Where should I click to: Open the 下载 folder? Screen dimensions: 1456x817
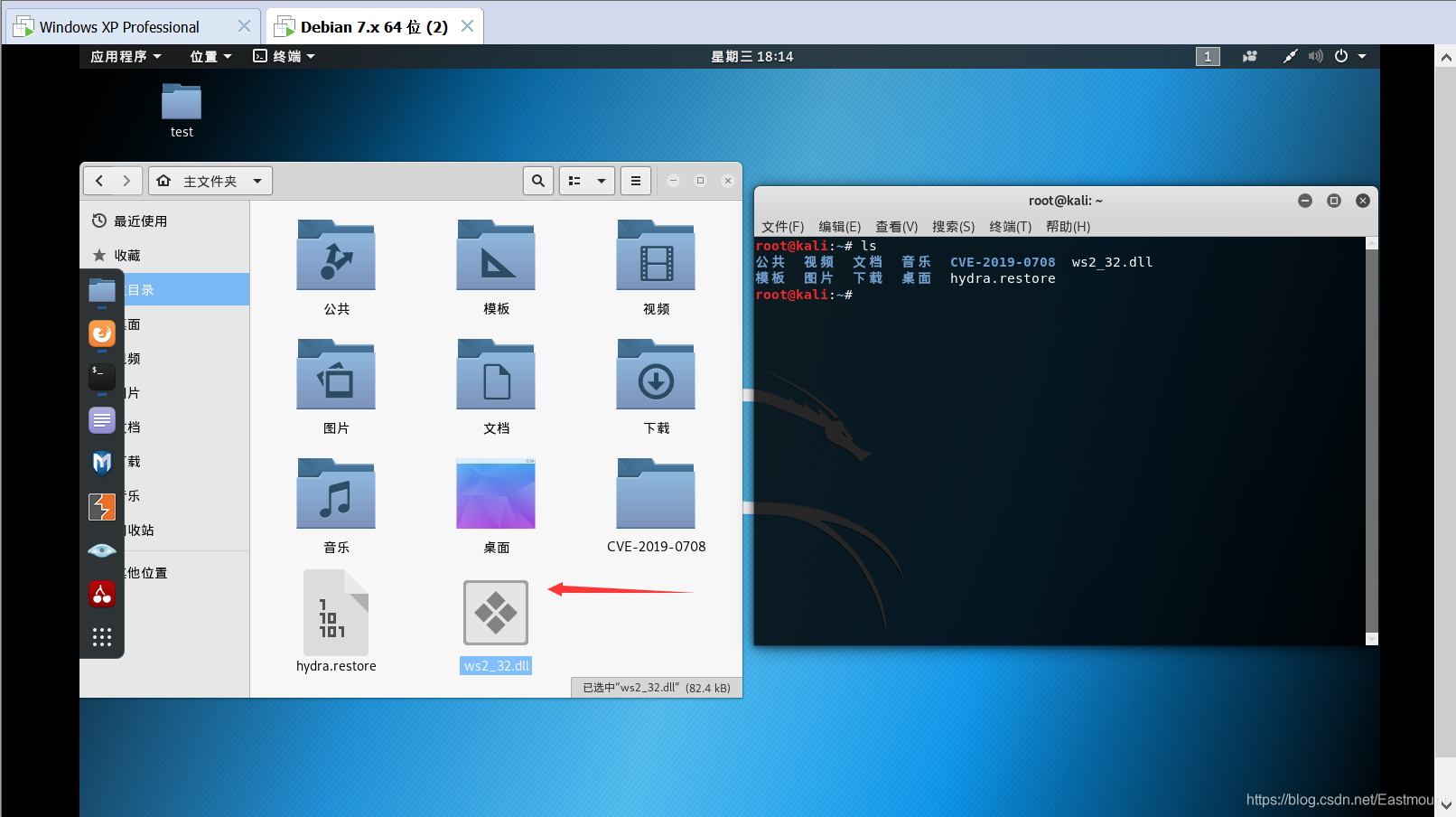click(656, 374)
